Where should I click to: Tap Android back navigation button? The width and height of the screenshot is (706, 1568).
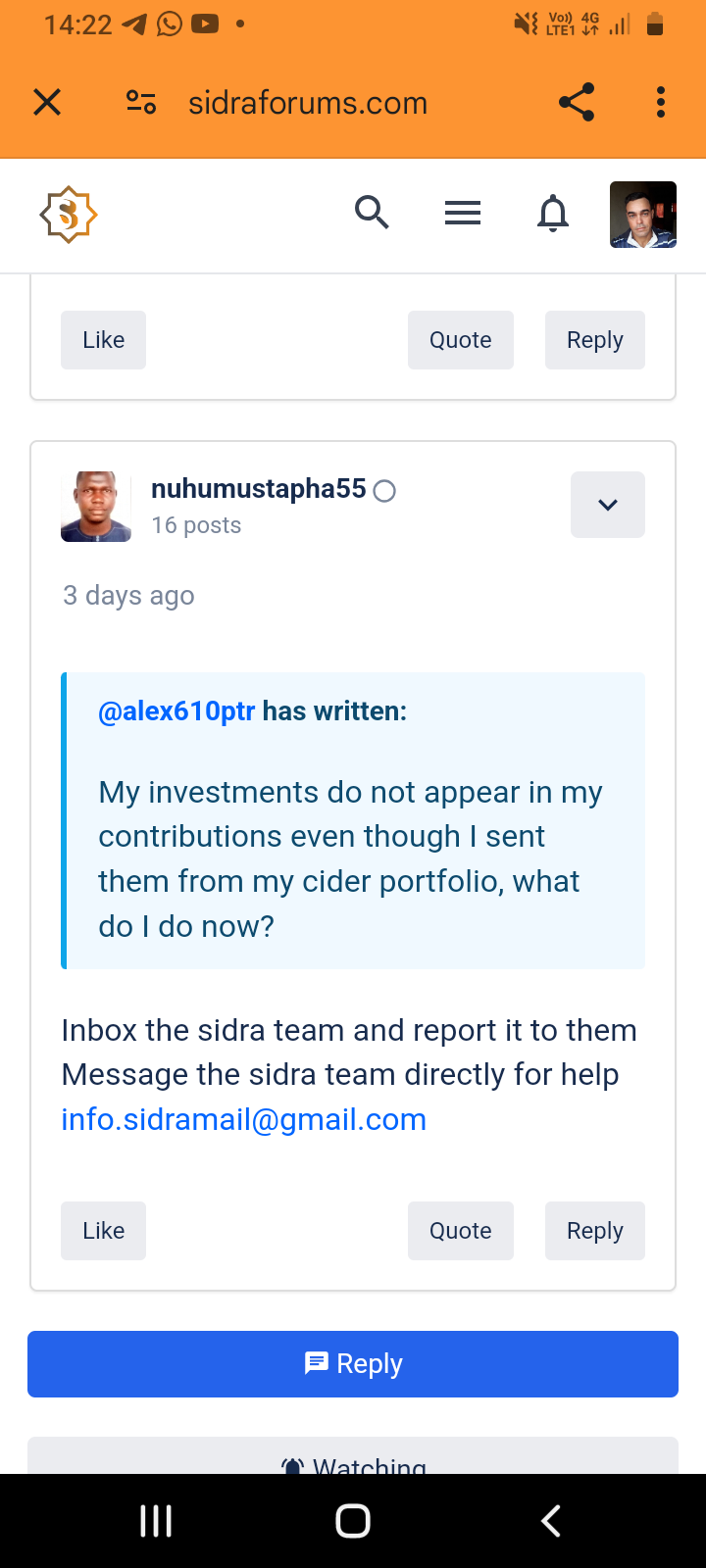click(x=551, y=1521)
